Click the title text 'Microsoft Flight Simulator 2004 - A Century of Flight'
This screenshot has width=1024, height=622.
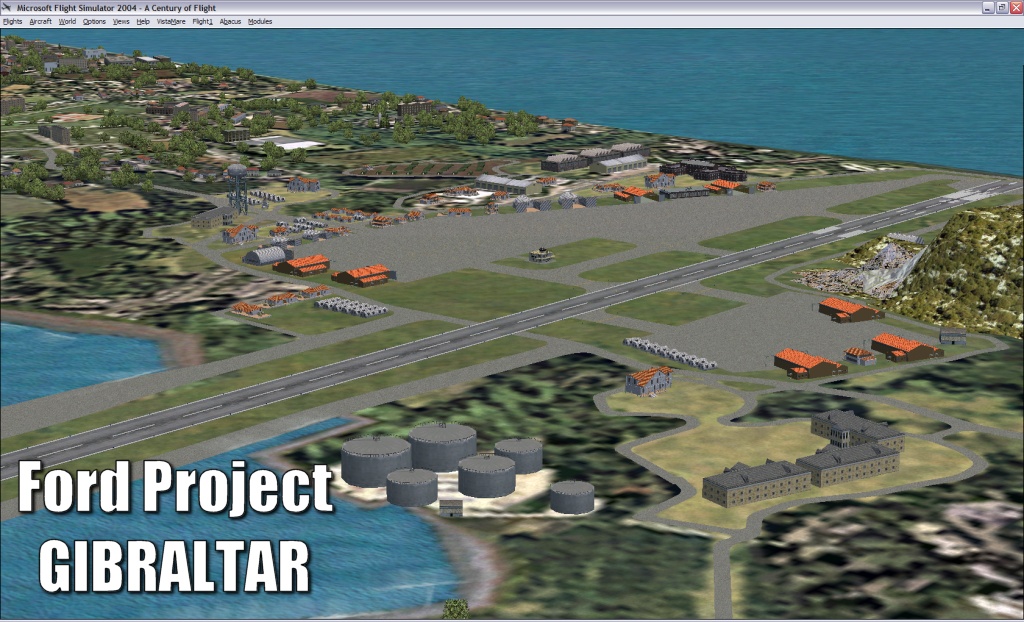(x=116, y=8)
